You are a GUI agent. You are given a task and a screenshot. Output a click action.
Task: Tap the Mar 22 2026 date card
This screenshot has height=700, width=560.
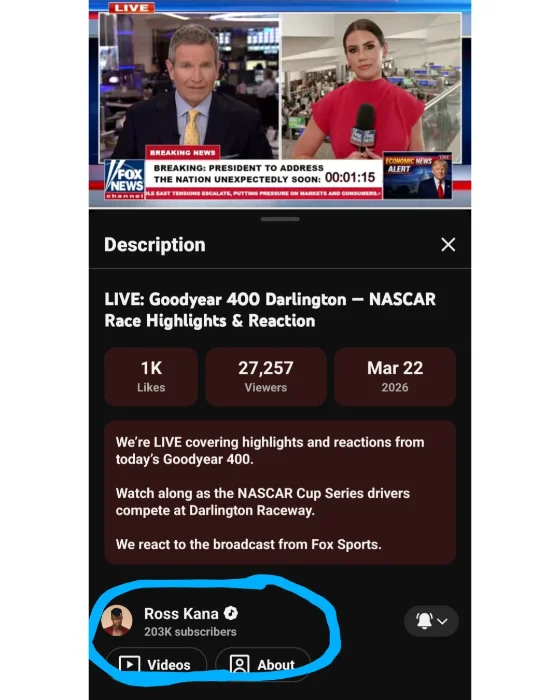click(395, 377)
